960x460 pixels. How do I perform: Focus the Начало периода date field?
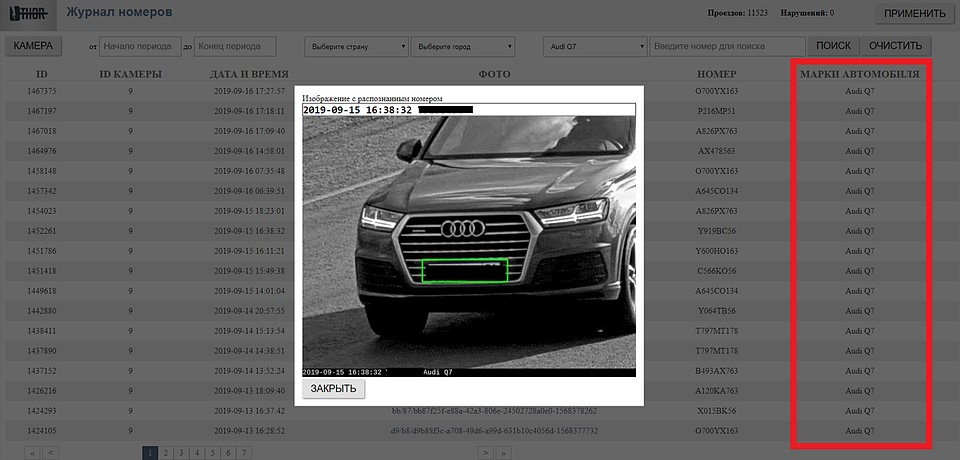point(140,47)
